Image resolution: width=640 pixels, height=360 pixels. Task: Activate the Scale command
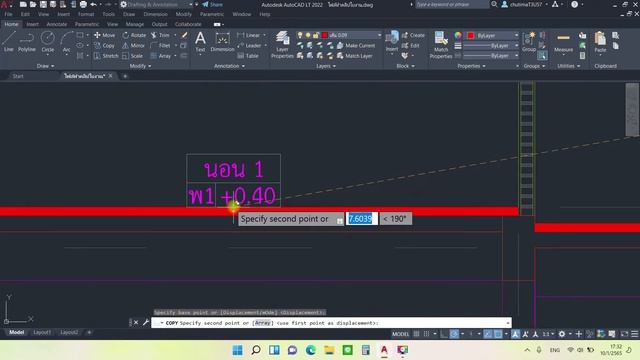tap(133, 56)
